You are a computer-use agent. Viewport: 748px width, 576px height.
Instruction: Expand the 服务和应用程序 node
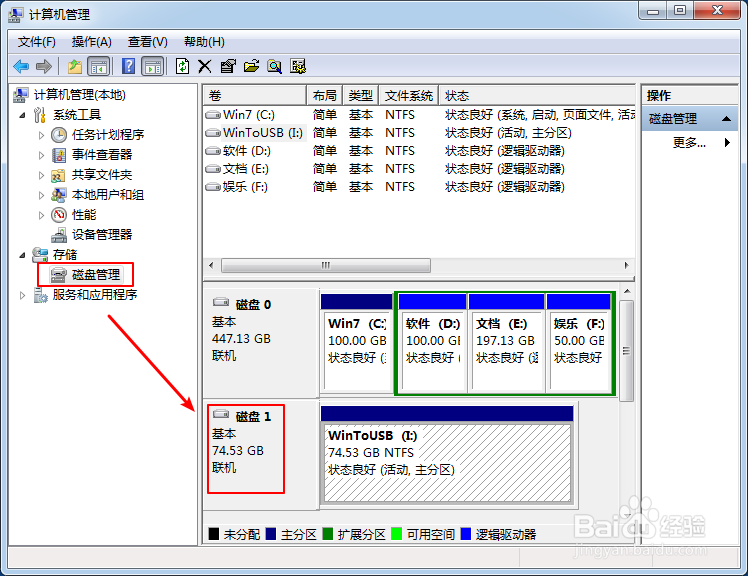pyautogui.click(x=22, y=295)
